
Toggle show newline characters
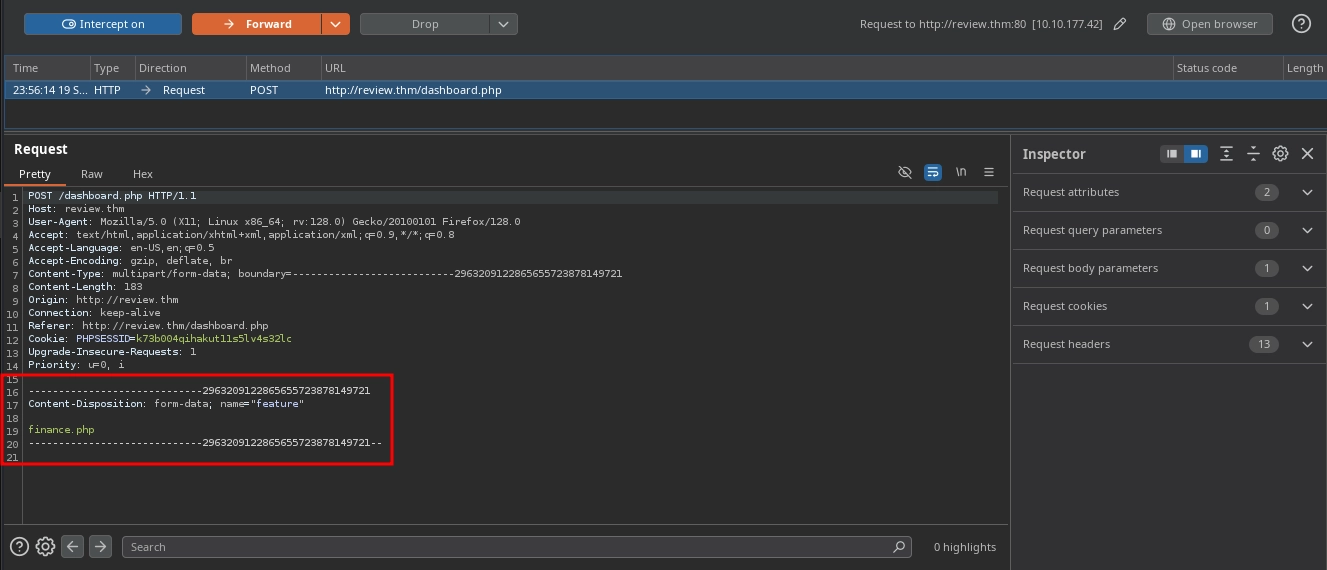(x=961, y=172)
